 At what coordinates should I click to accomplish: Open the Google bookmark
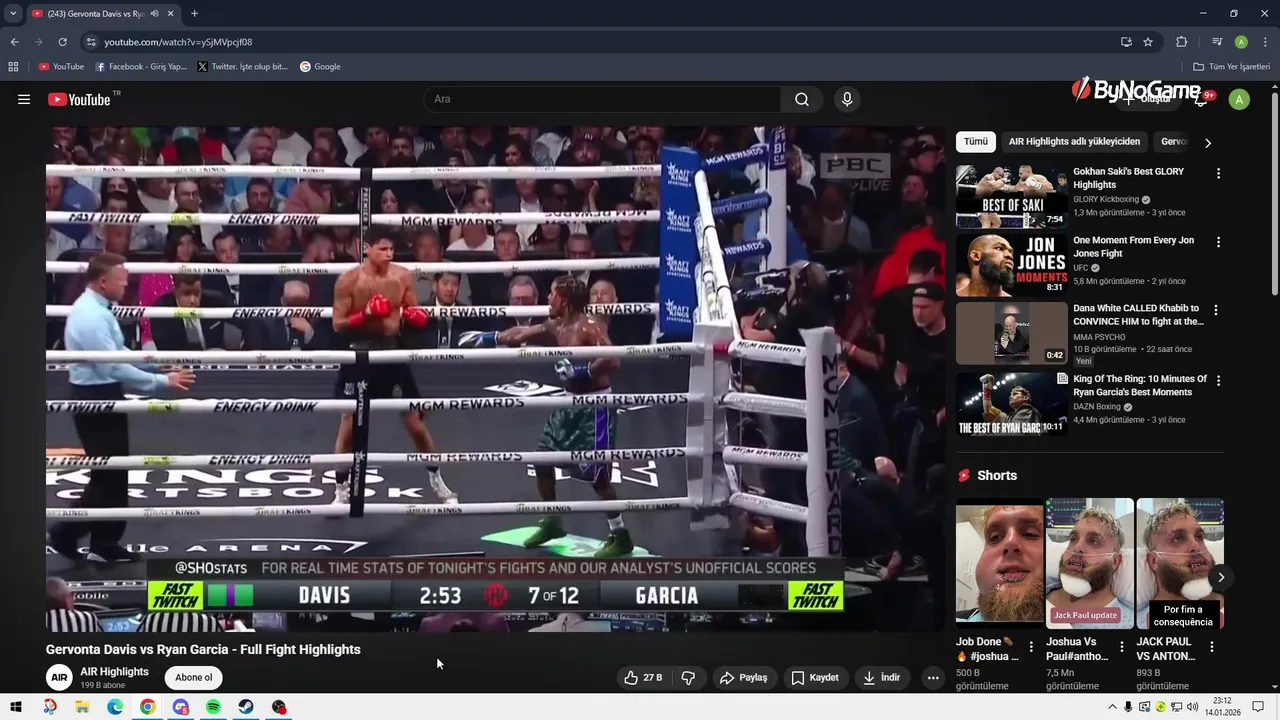tap(320, 67)
